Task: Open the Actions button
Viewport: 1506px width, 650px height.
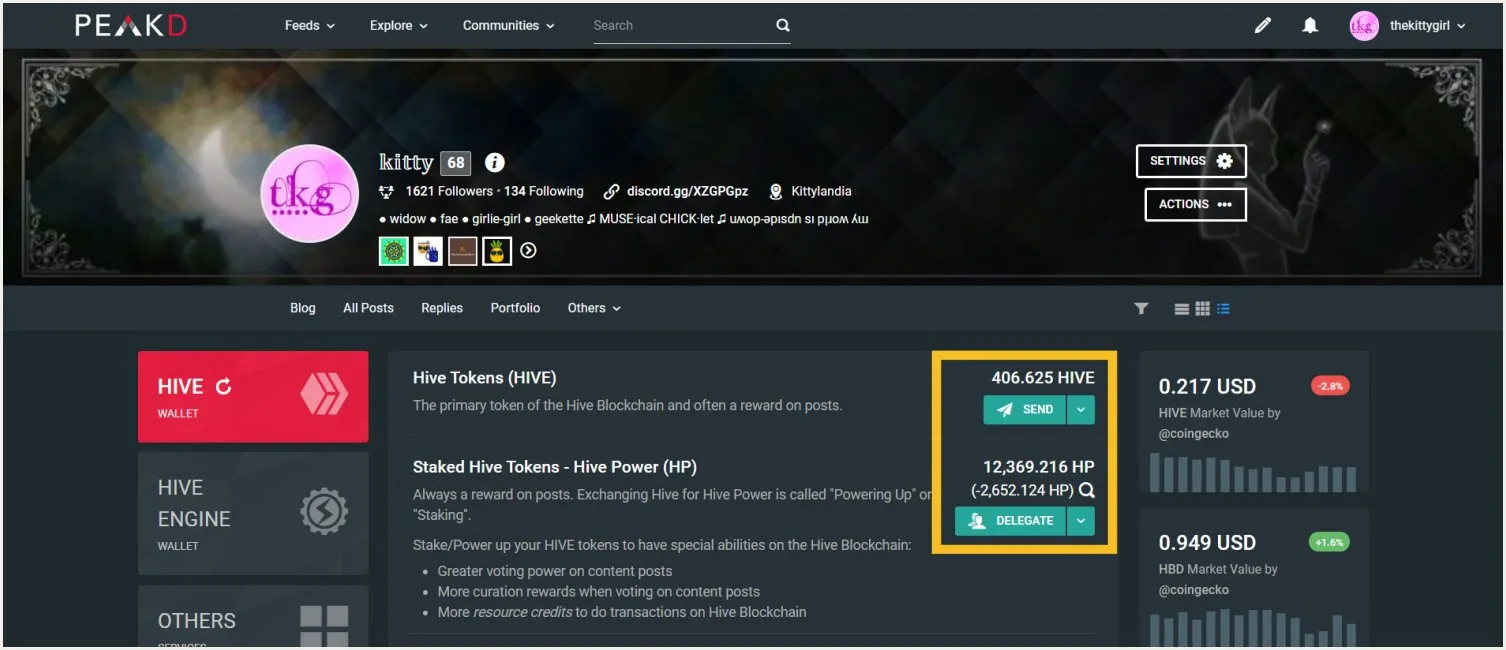Action: coord(1195,204)
